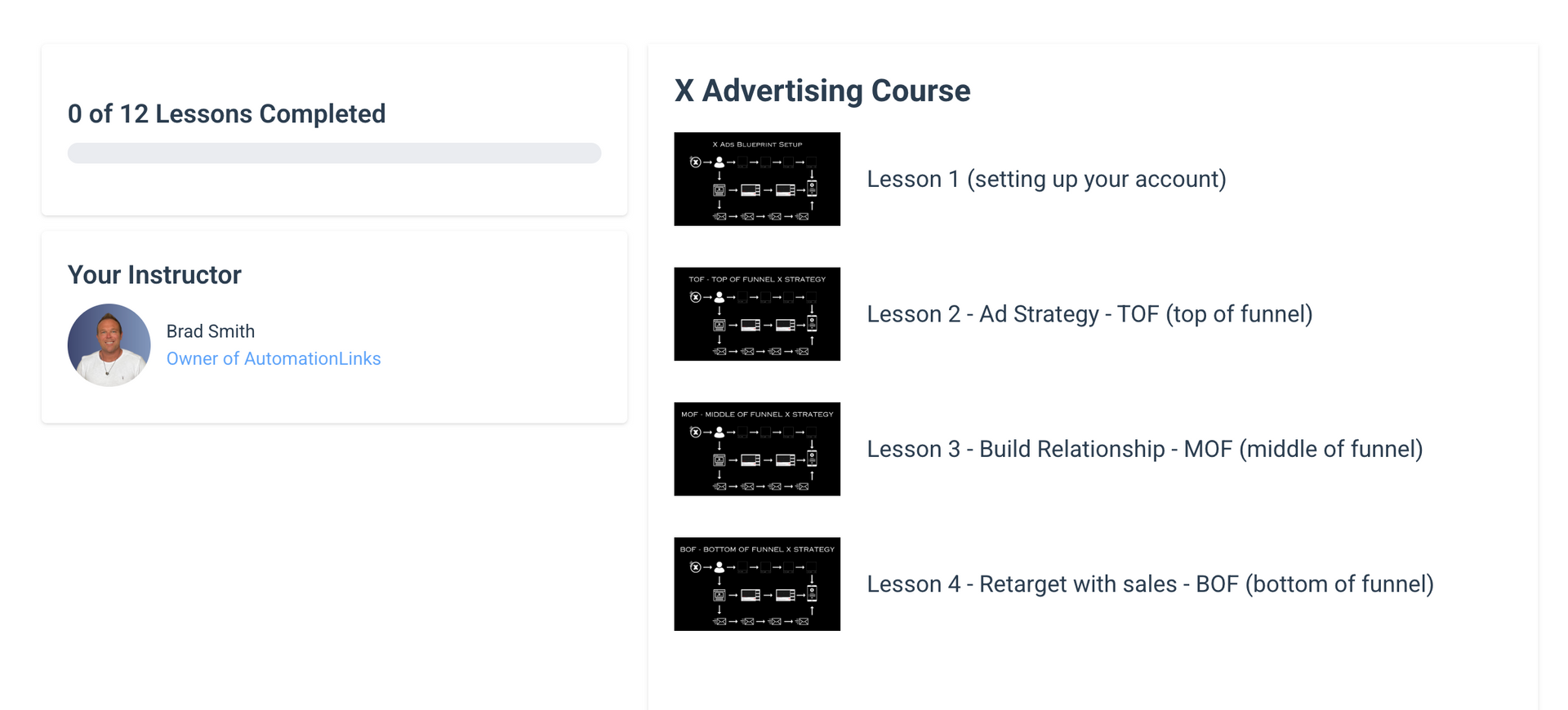Click the 0 of 12 Lessons Completed text
This screenshot has width=1568, height=710.
pos(226,113)
